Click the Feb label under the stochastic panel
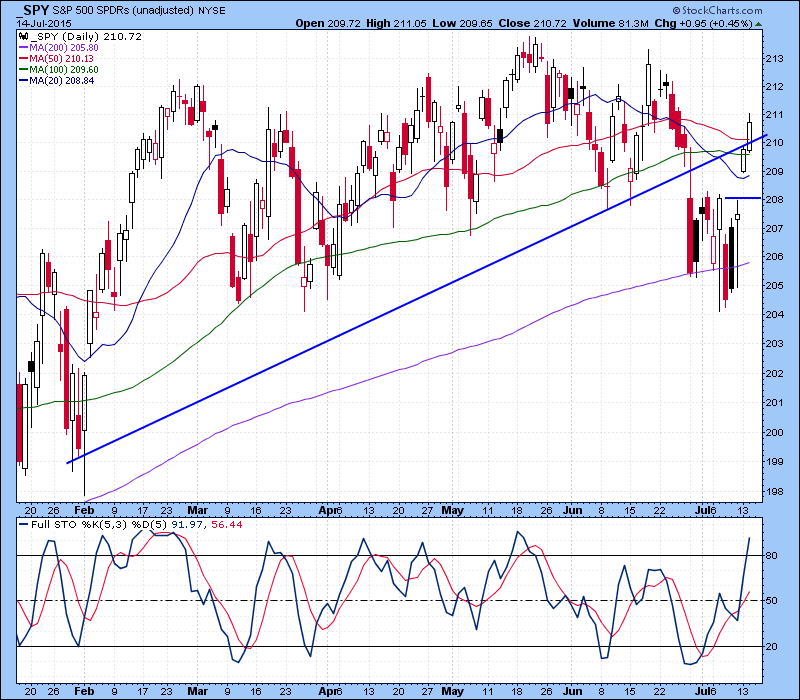 click(84, 691)
